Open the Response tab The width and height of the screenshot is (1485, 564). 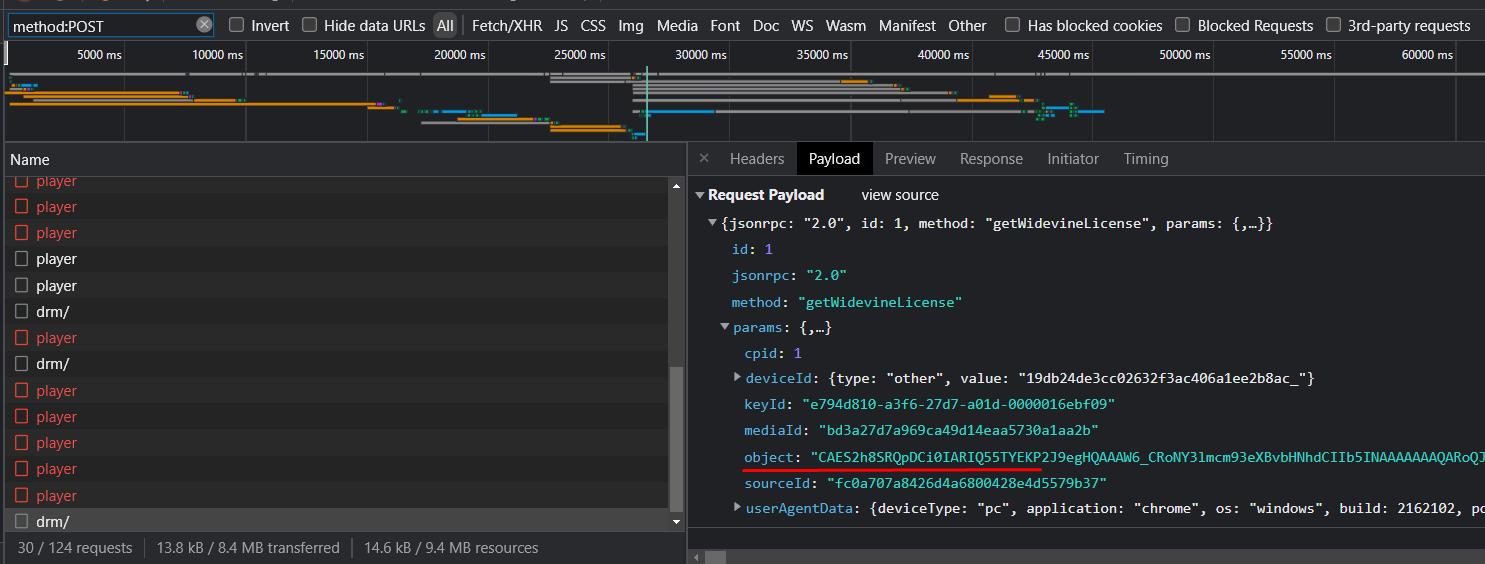991,159
